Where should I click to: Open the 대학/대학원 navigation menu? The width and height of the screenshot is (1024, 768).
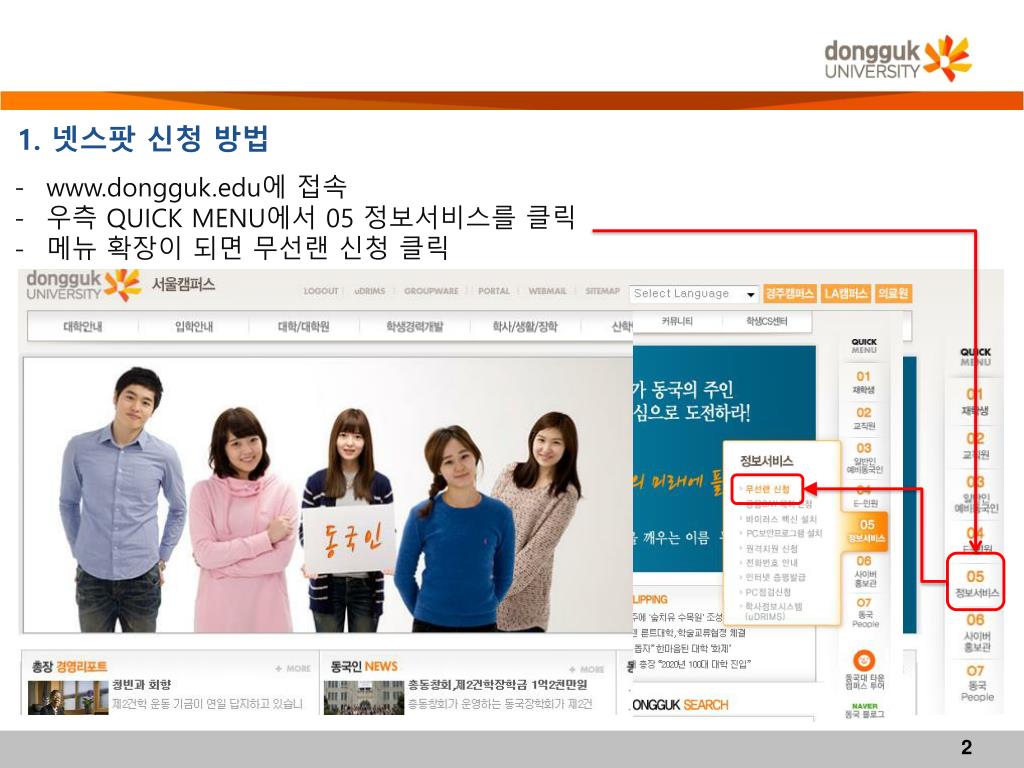click(x=304, y=327)
